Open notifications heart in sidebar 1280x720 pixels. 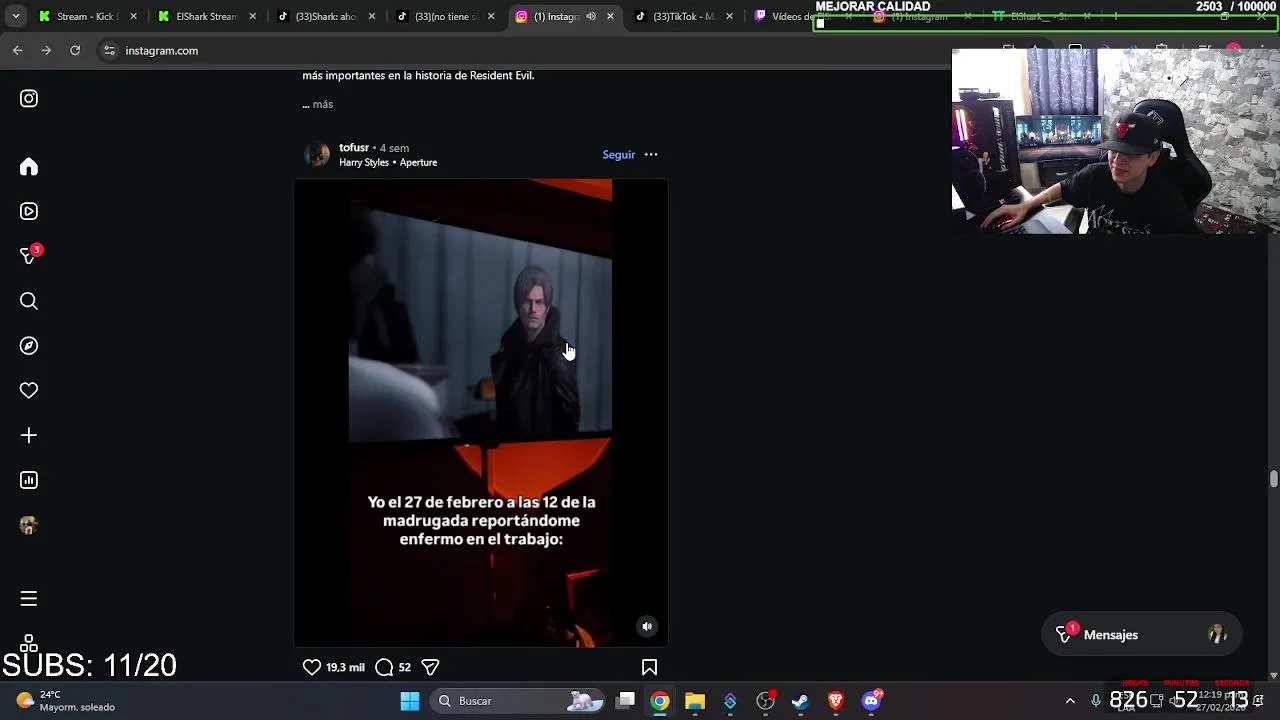[x=29, y=391]
